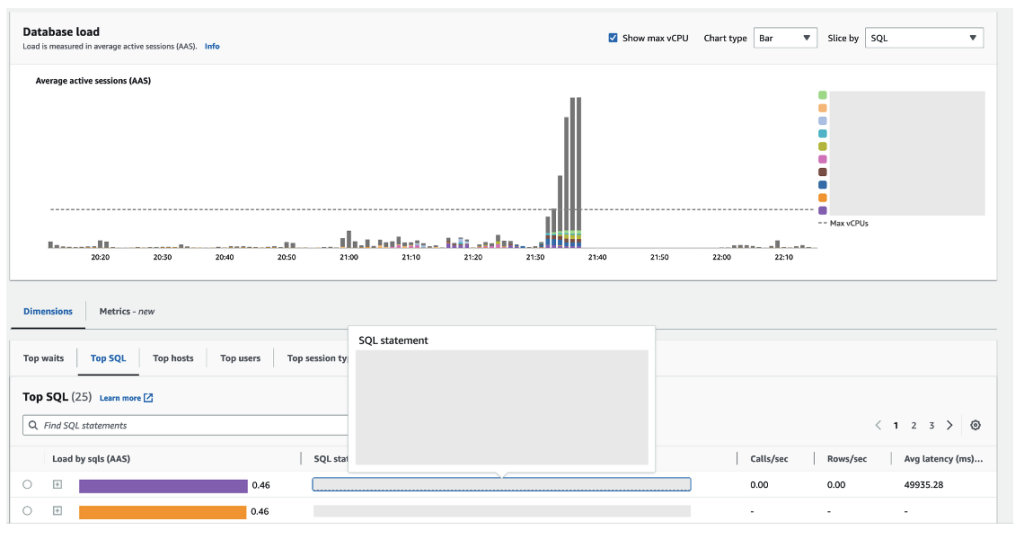Open the Chart type Bar dropdown

click(785, 38)
